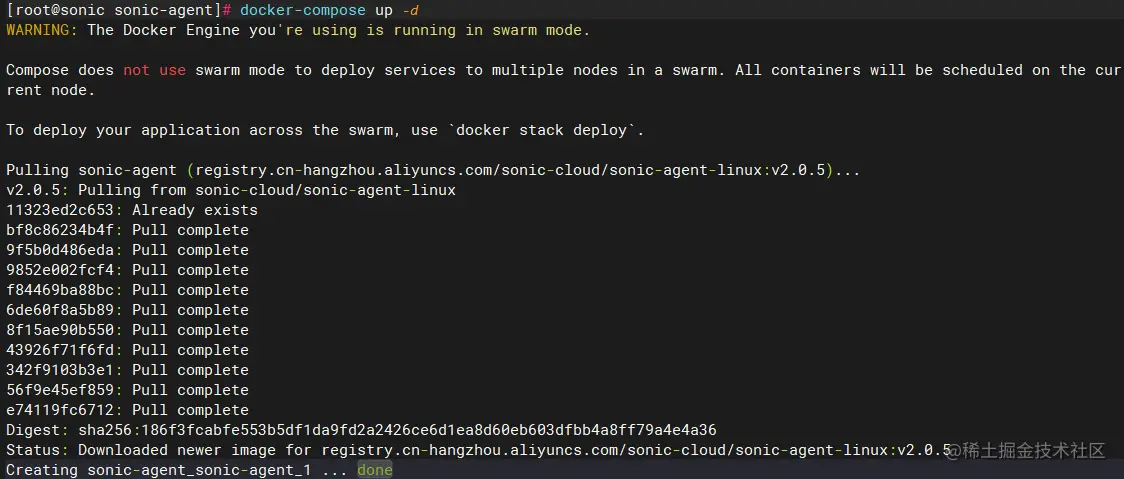The image size is (1124, 479).
Task: Click layer ID '342f9103b3e1'
Action: (x=59, y=371)
